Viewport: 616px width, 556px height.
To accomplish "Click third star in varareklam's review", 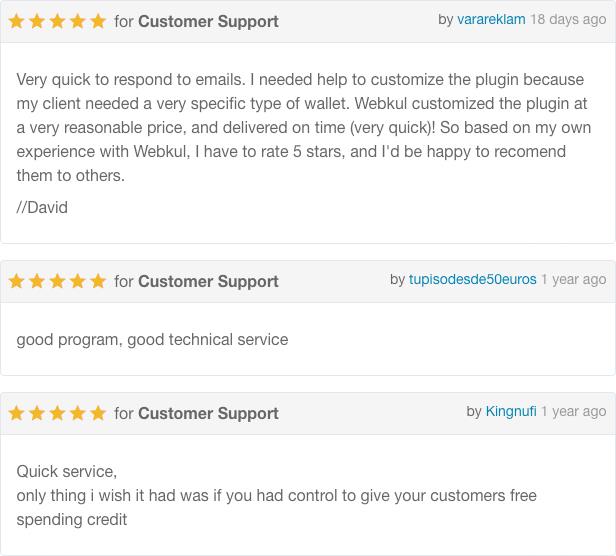I will (57, 21).
